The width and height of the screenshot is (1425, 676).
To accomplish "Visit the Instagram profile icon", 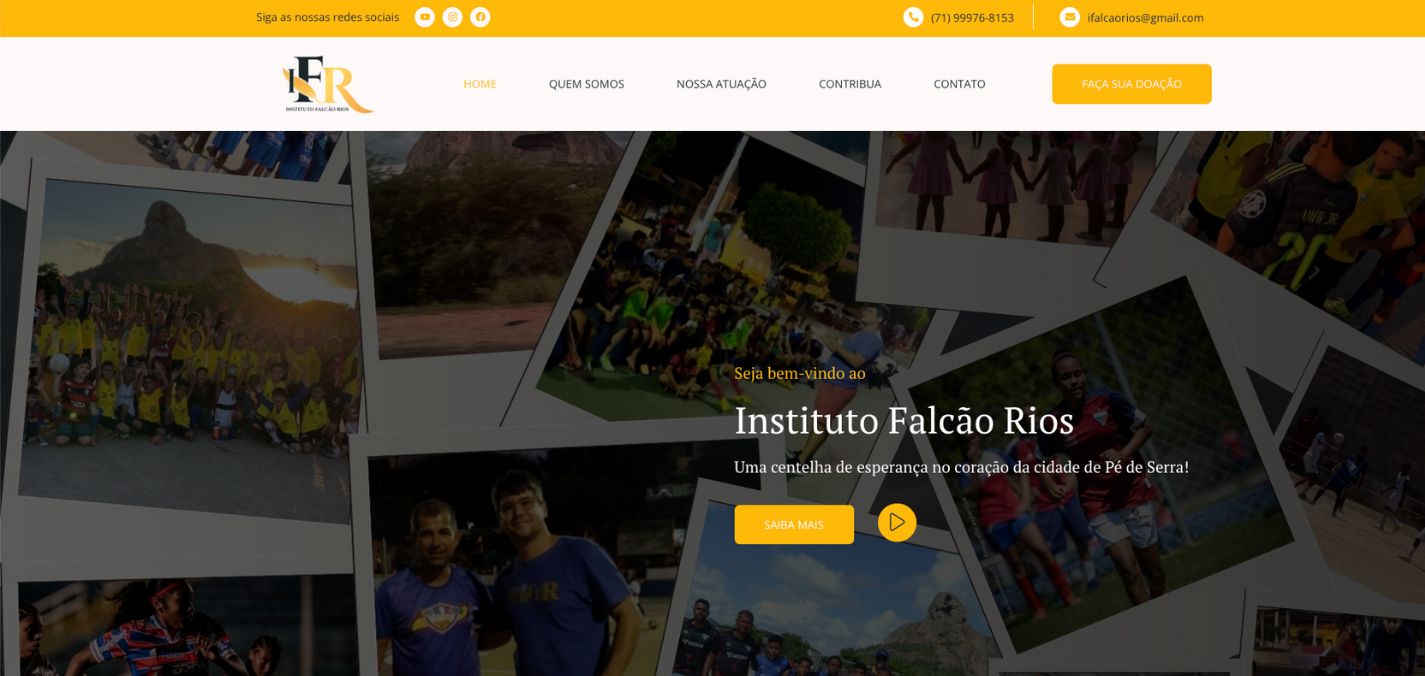I will [452, 17].
